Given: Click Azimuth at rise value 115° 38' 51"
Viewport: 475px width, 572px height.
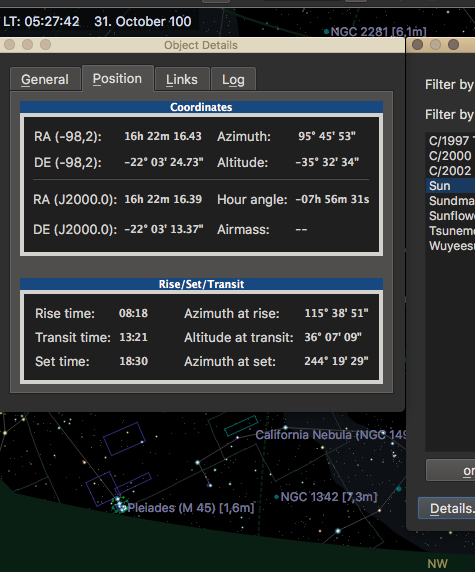Looking at the screenshot, I should pyautogui.click(x=336, y=313).
